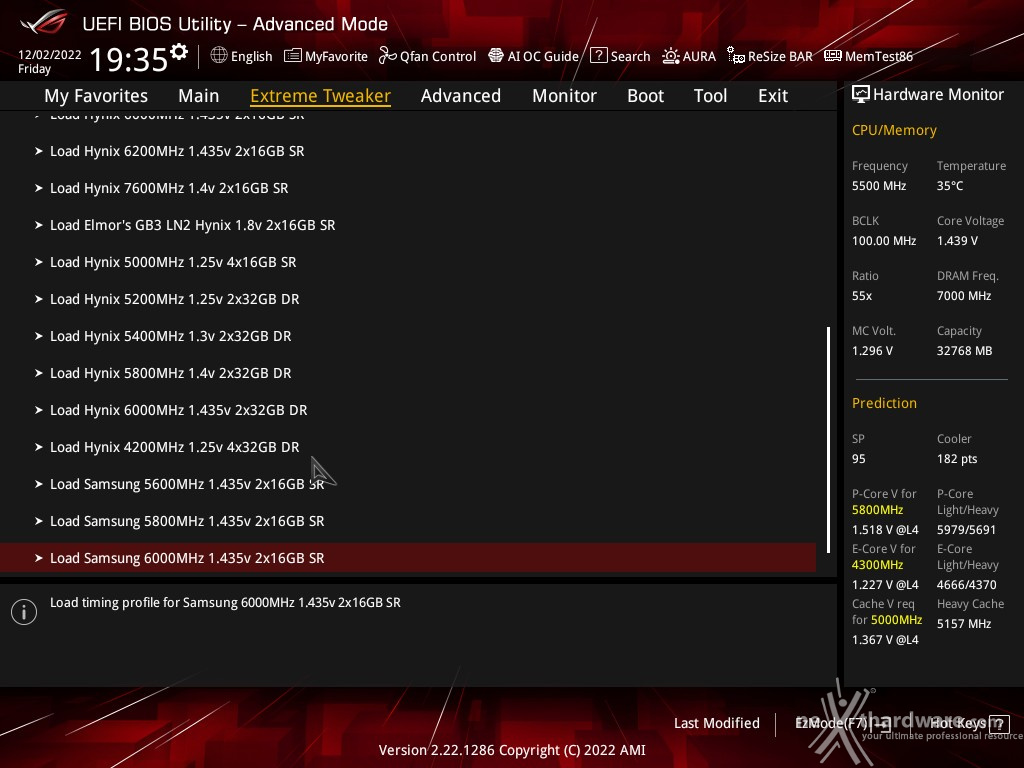Click the Hardware Monitor panel title

click(938, 95)
